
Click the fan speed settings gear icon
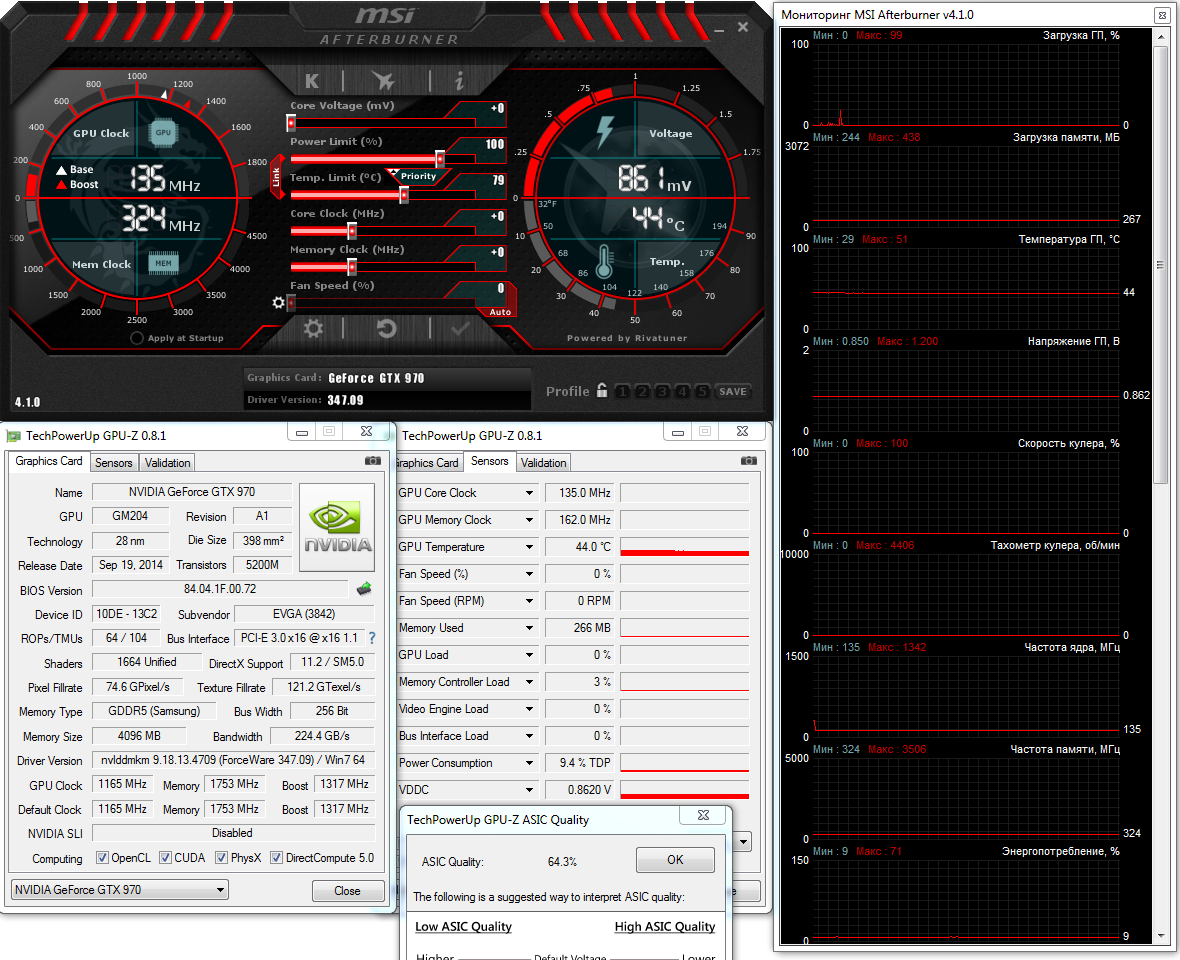[x=278, y=302]
